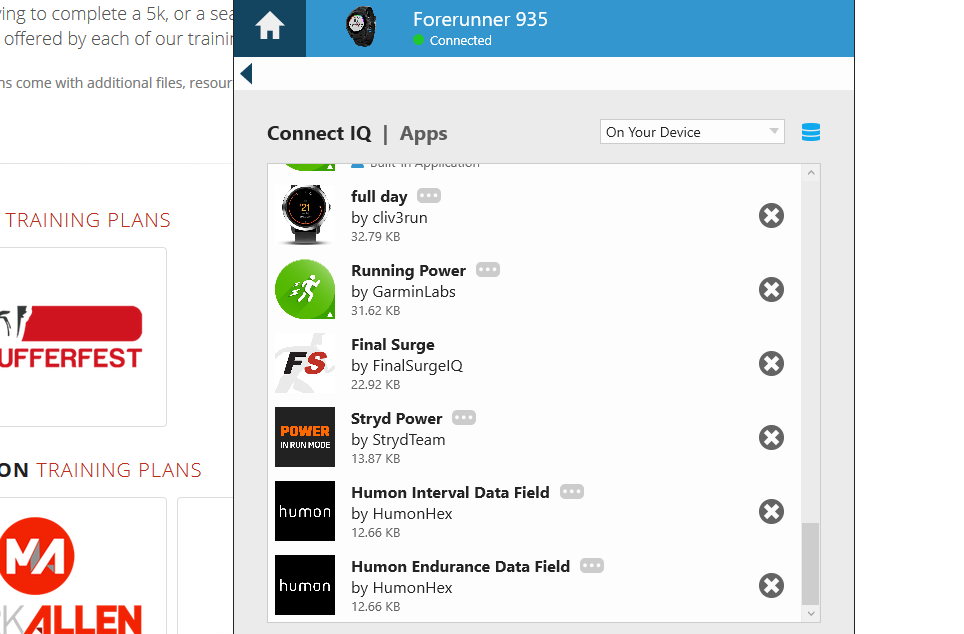Remove the full day watch face
Screen dimensions: 964x634
(771, 215)
